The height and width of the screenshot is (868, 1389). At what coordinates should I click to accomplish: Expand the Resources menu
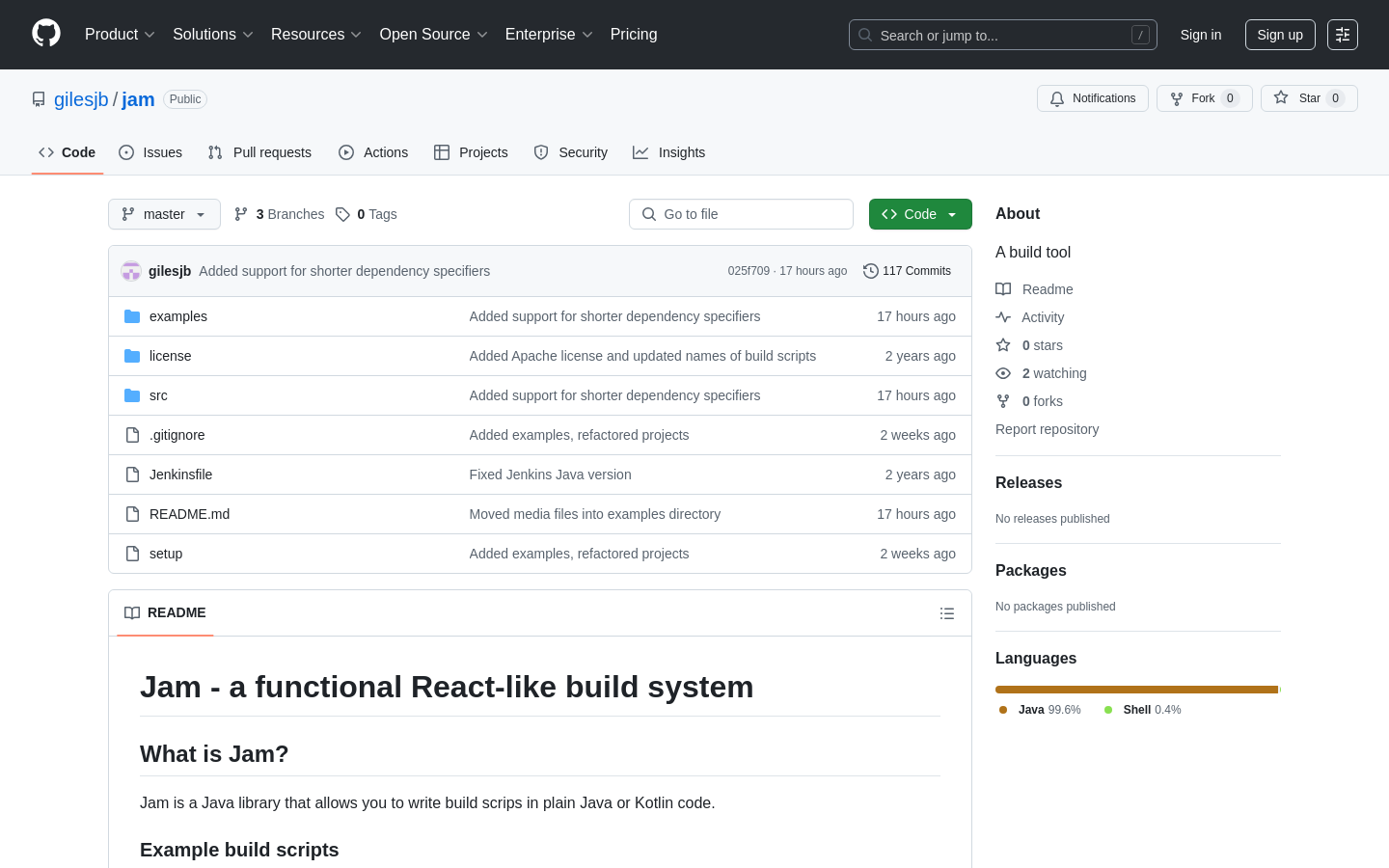316,35
